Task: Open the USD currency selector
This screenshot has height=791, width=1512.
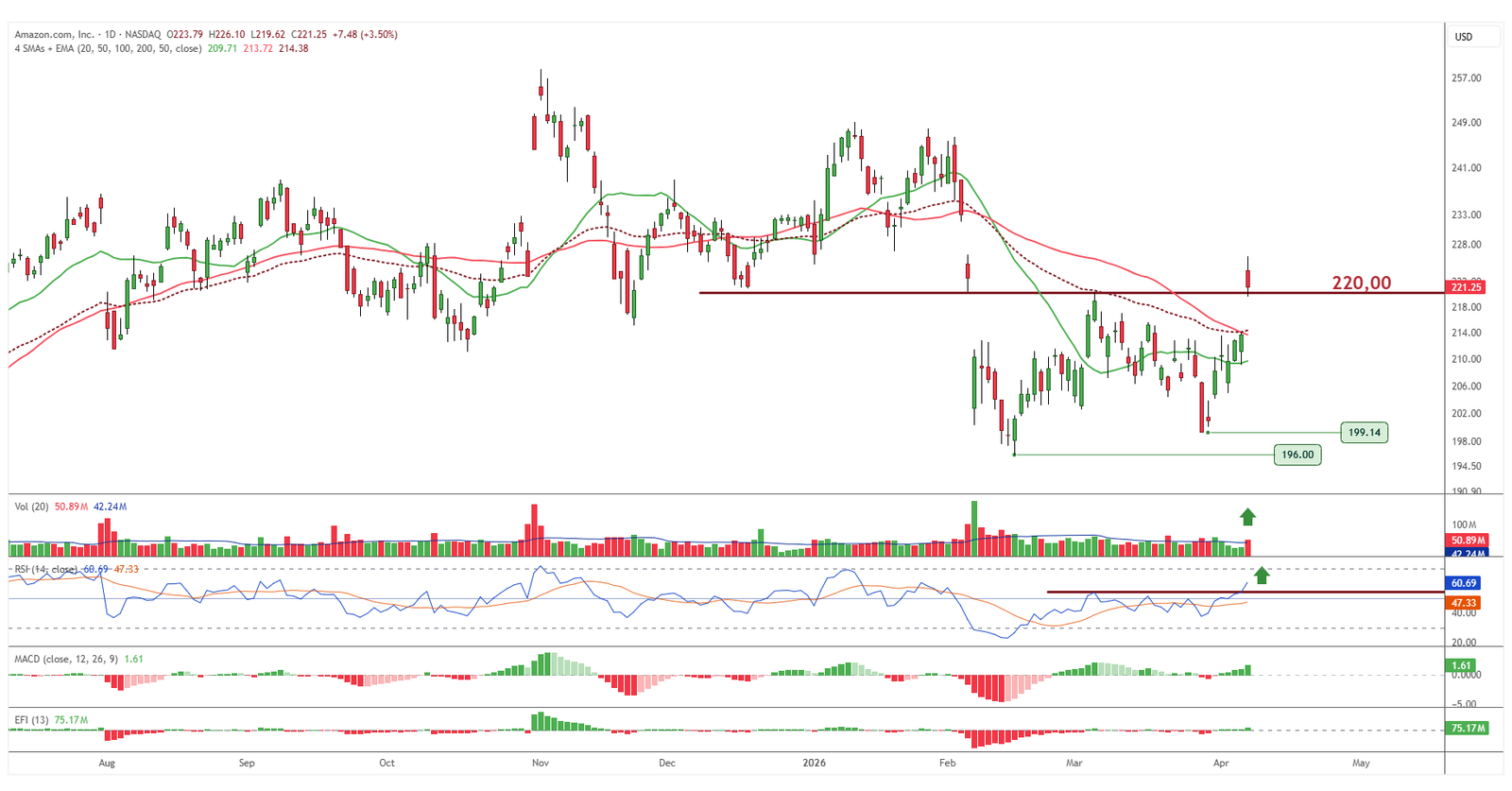Action: (x=1464, y=37)
